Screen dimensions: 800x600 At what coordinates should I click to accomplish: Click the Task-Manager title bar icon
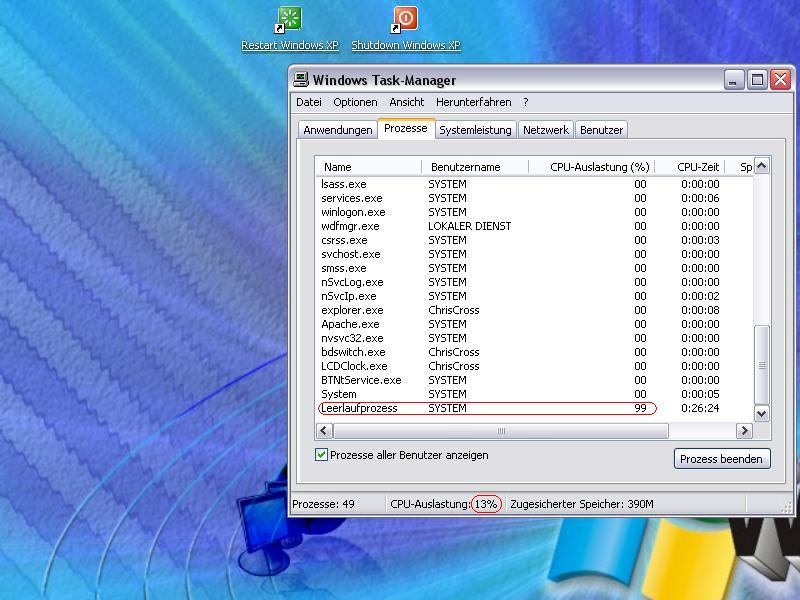click(x=301, y=80)
